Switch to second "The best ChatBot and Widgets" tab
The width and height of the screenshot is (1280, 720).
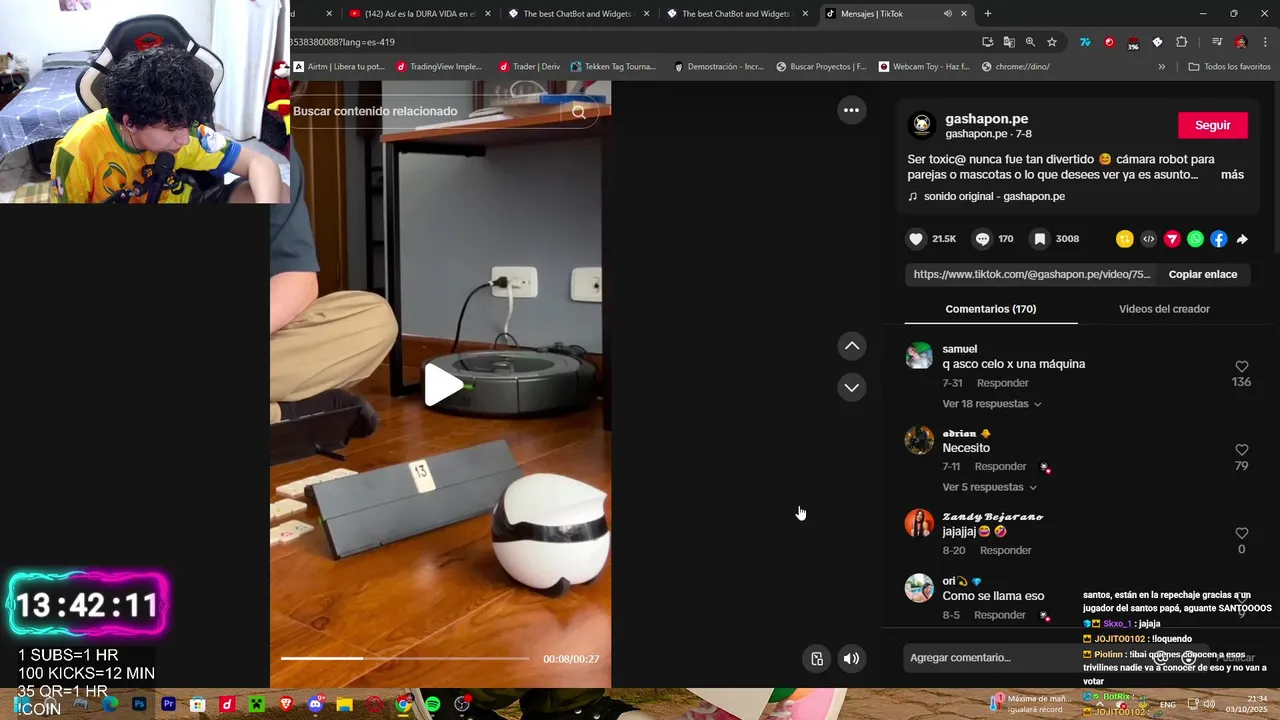click(x=738, y=14)
